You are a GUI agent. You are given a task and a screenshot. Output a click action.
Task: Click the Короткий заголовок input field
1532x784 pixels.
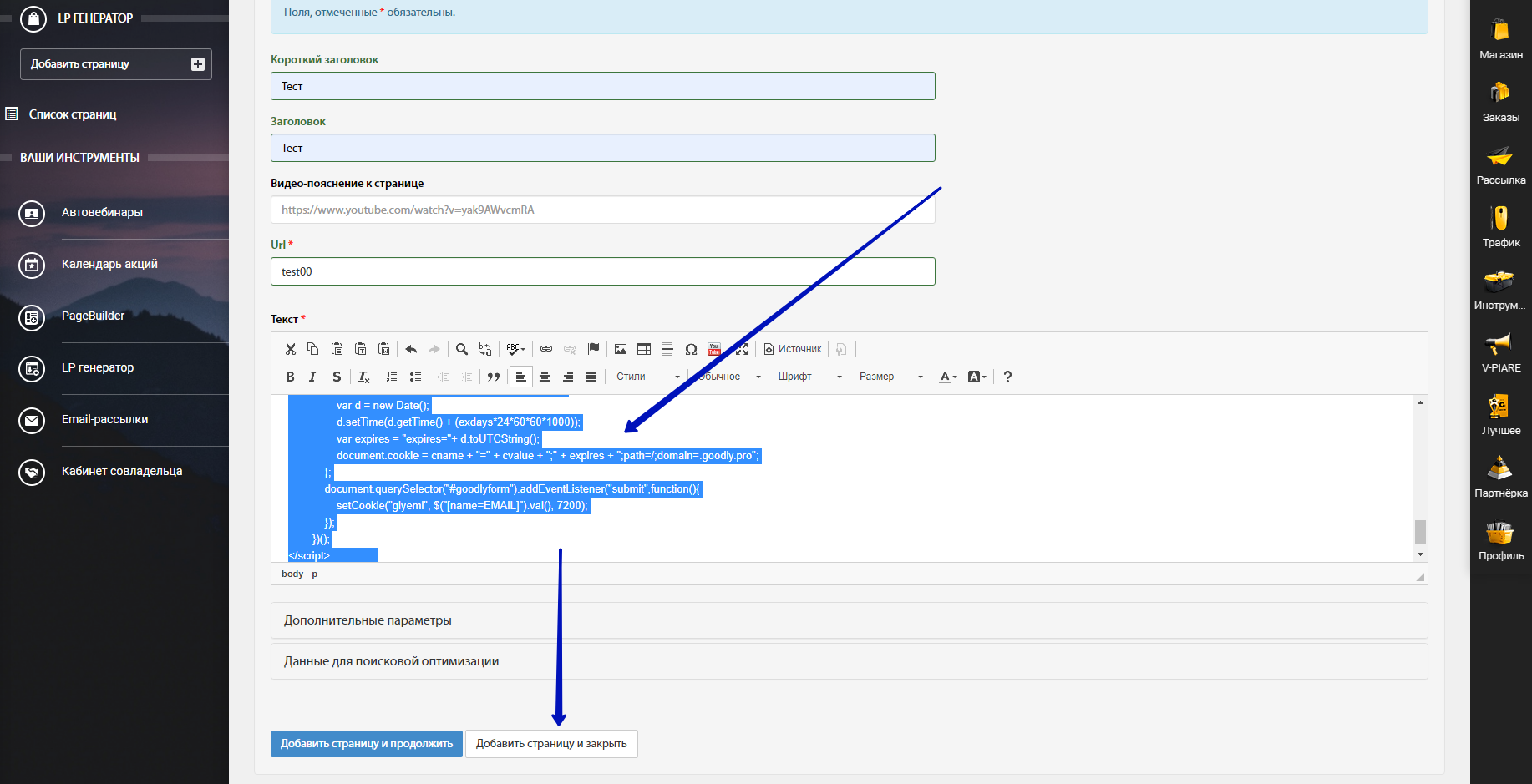602,86
